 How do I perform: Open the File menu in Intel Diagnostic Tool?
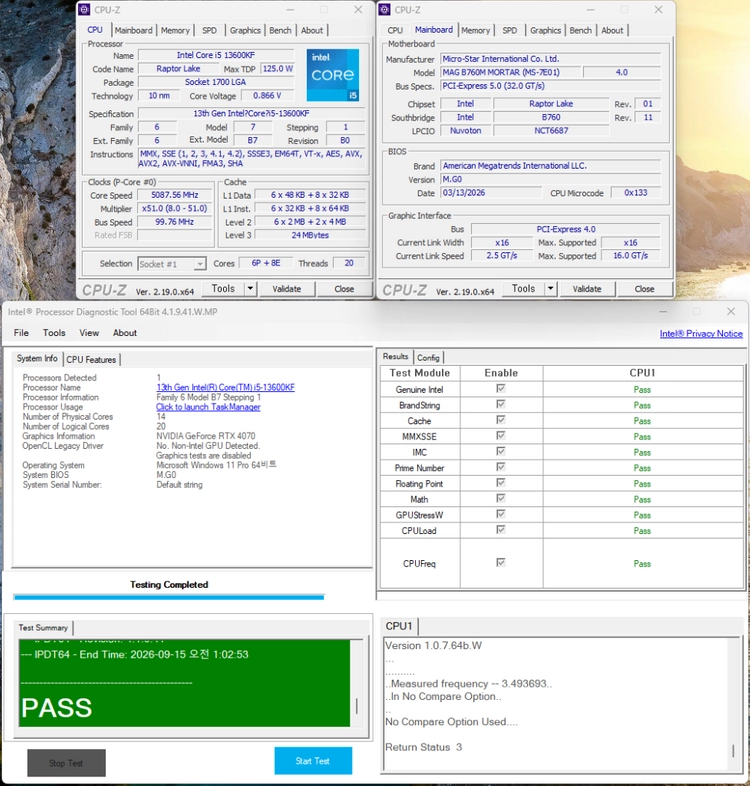(21, 333)
